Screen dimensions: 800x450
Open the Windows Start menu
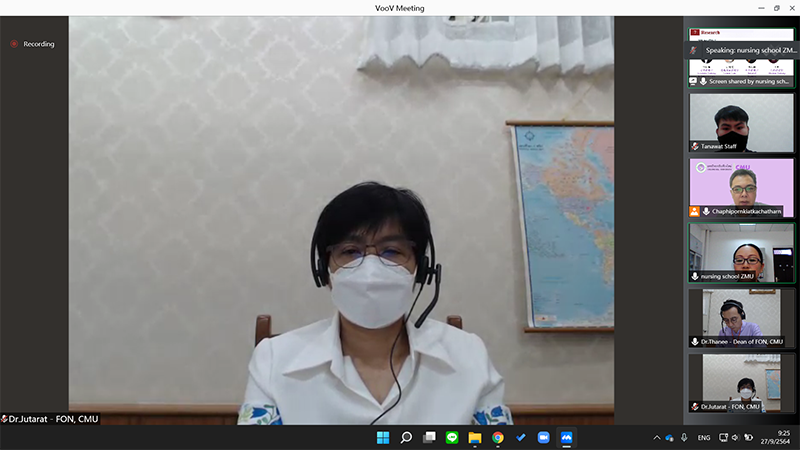tap(383, 438)
